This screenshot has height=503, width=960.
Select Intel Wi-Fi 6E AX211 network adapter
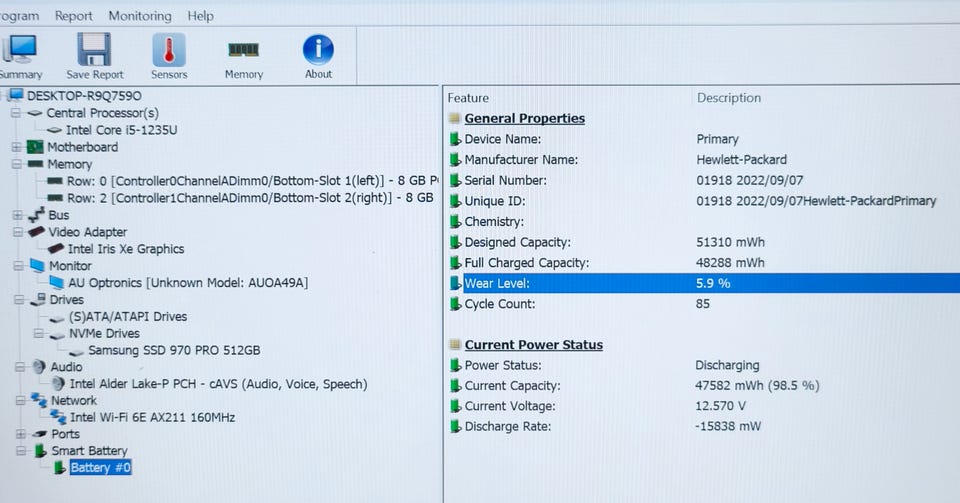152,417
